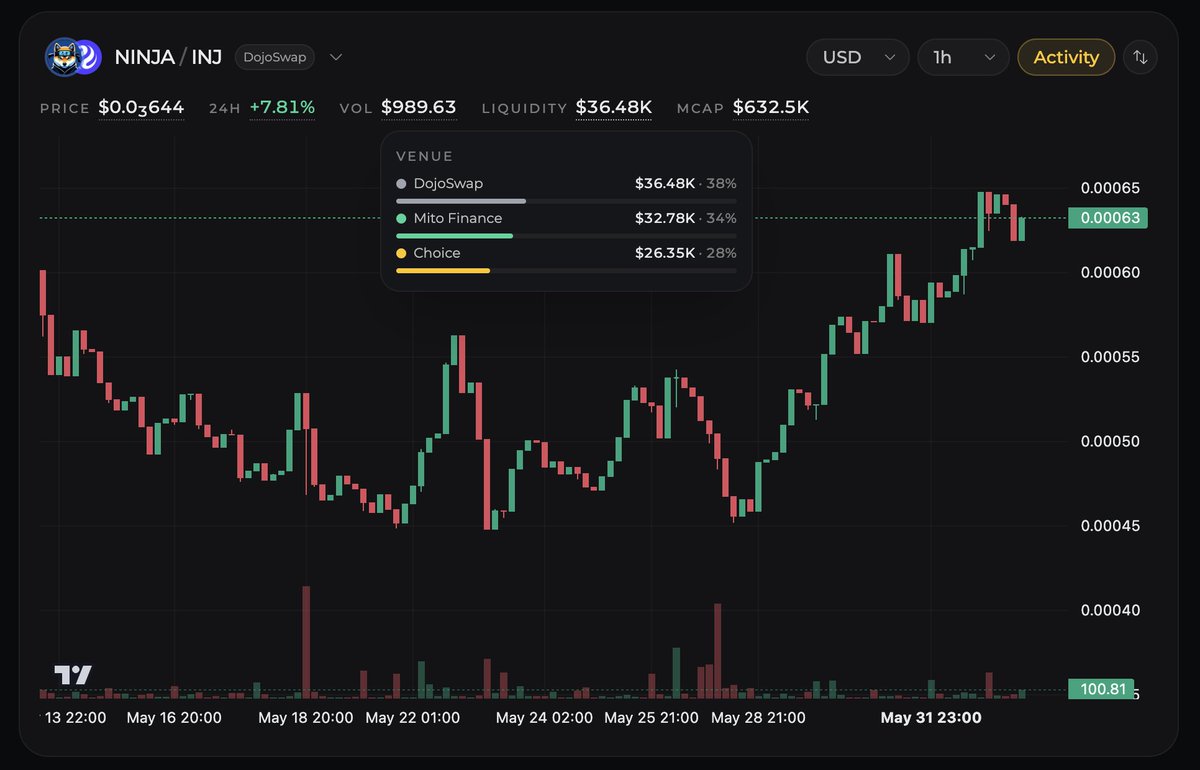Click the $36.48K · 38% venue value
Viewport: 1200px width, 770px height.
pyautogui.click(x=686, y=184)
